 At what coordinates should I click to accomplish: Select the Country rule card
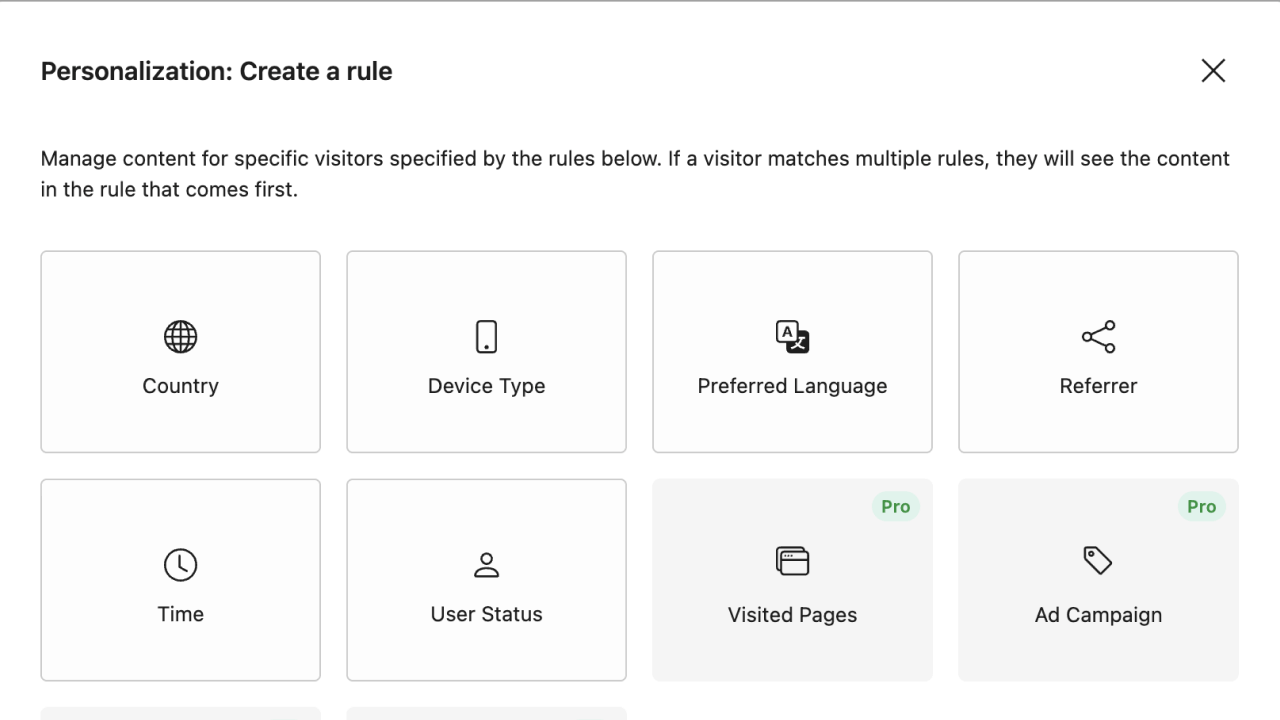(180, 351)
